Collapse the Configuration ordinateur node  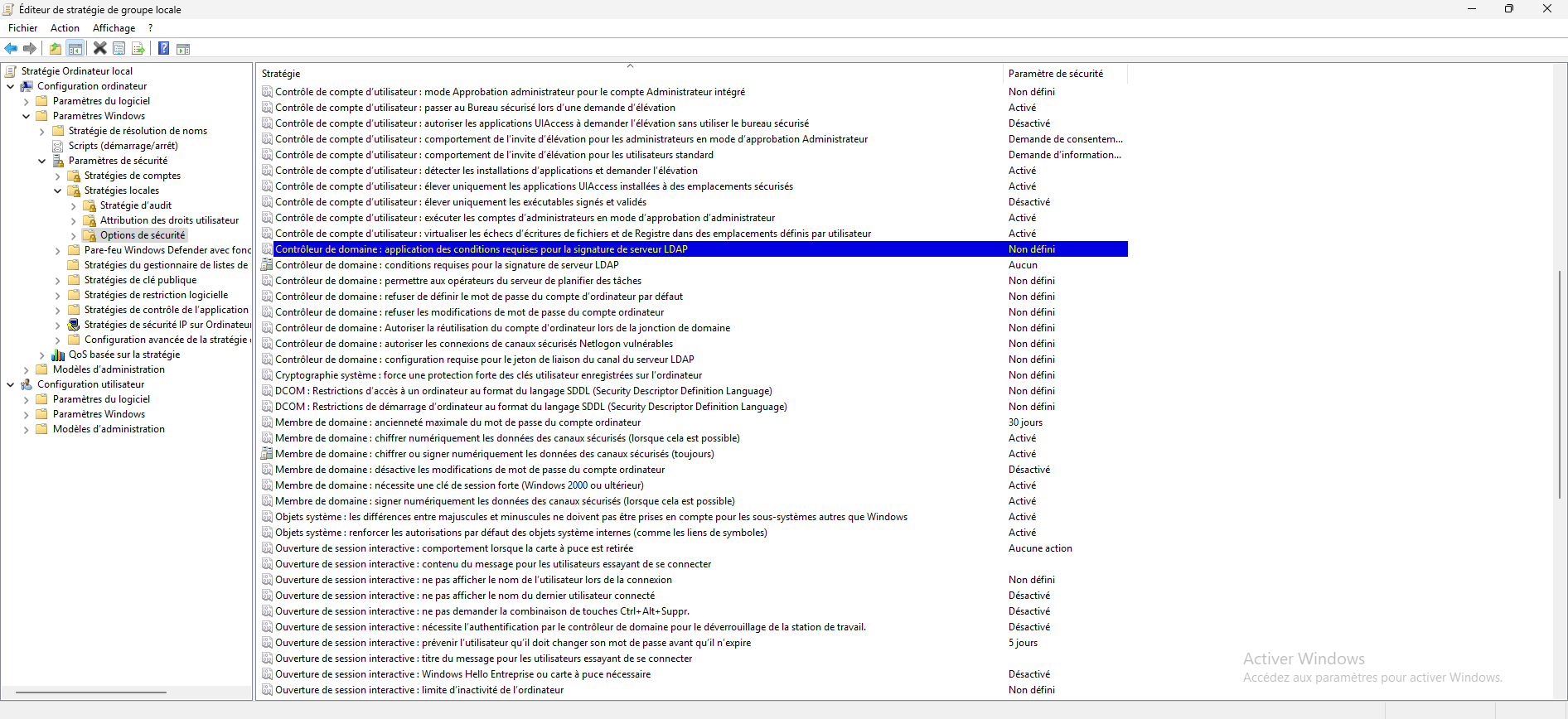(11, 86)
